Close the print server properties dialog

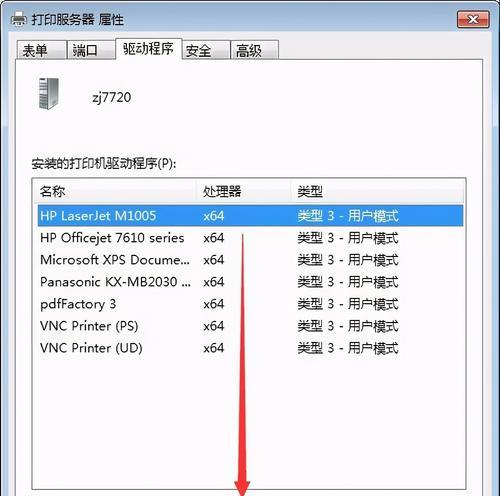(x=473, y=19)
